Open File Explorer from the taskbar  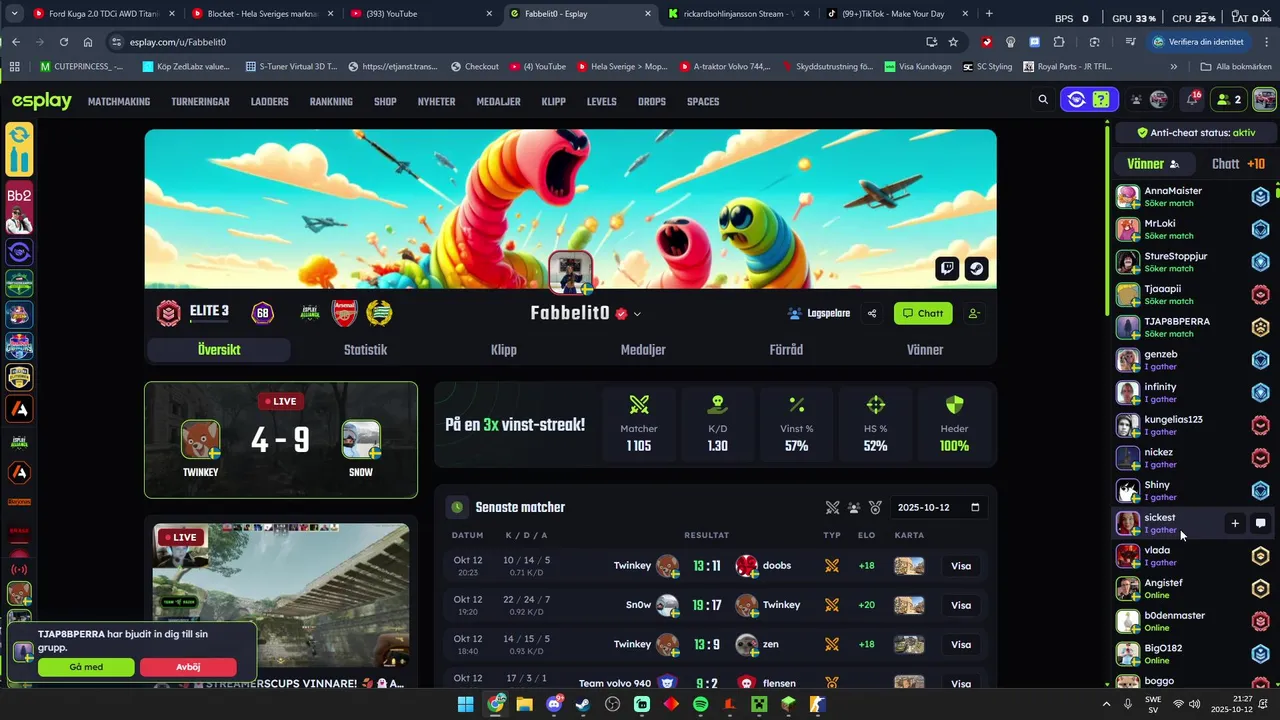click(x=525, y=704)
